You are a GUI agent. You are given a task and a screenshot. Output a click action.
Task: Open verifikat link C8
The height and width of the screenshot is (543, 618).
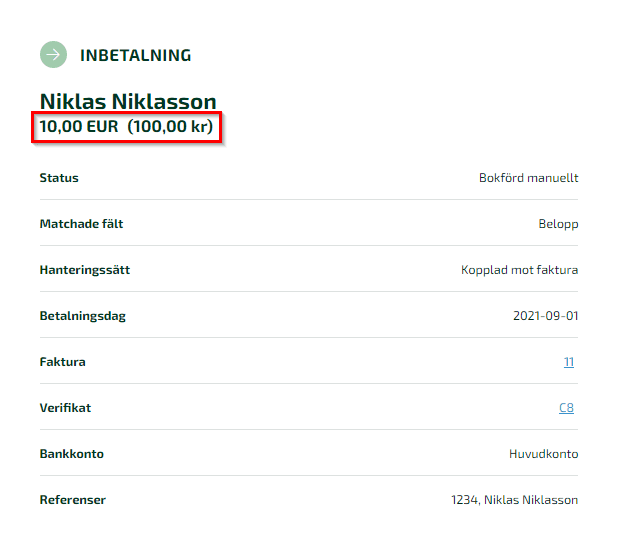click(x=566, y=407)
